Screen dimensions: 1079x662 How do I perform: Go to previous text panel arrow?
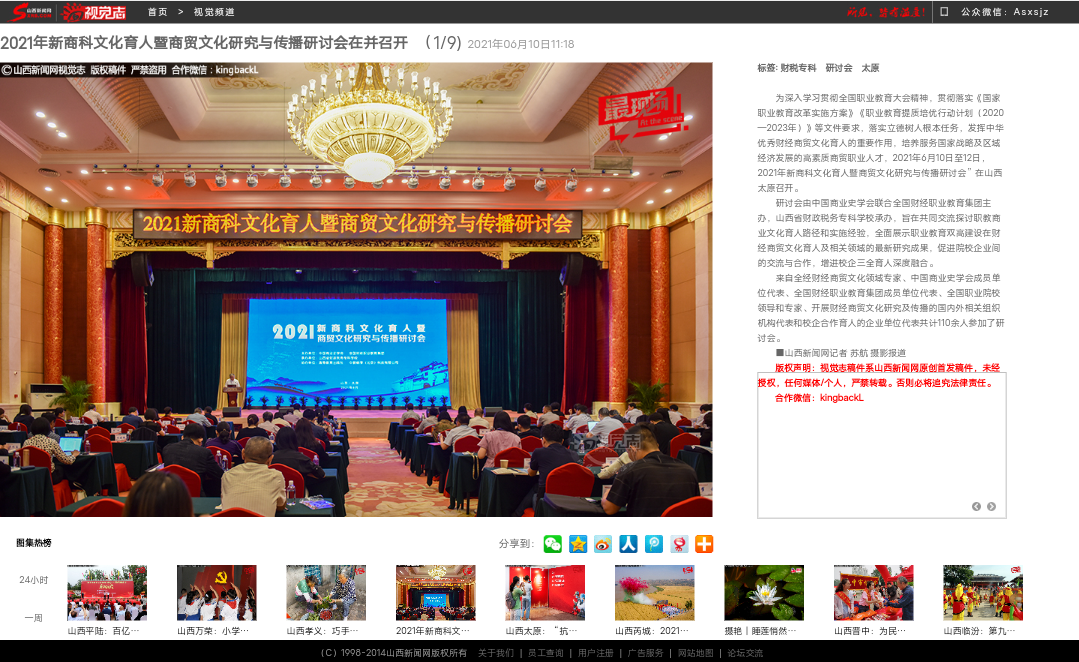tap(976, 506)
